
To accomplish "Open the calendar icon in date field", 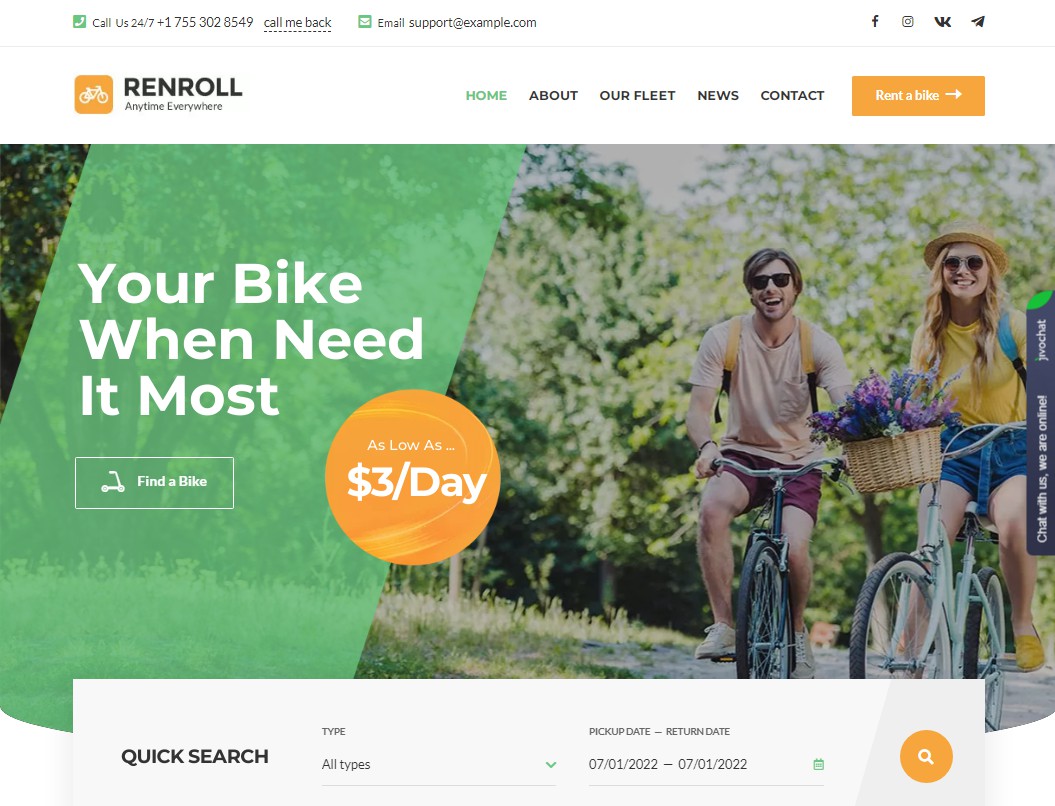I will click(x=818, y=764).
